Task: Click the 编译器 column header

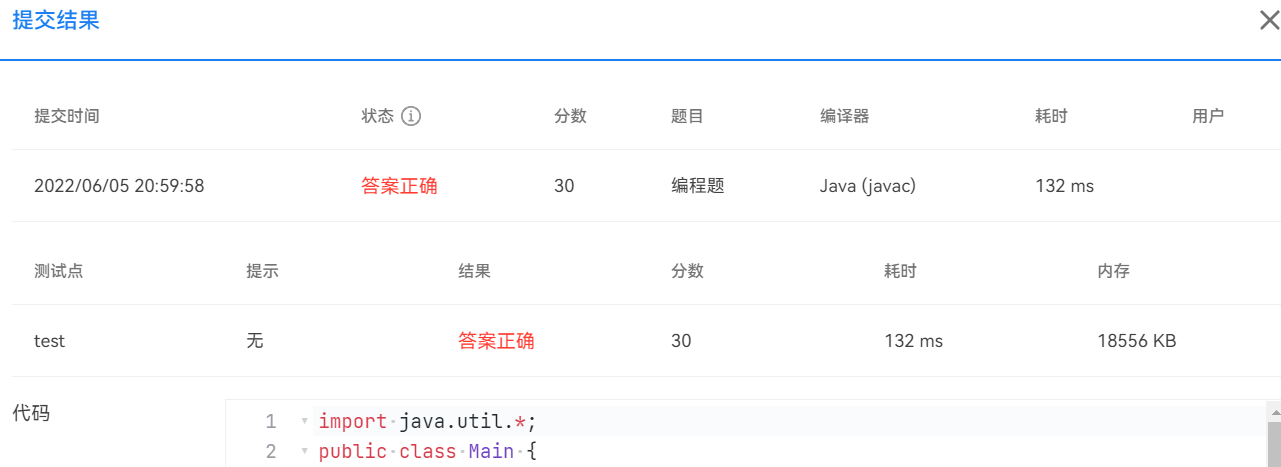Action: coord(844,116)
